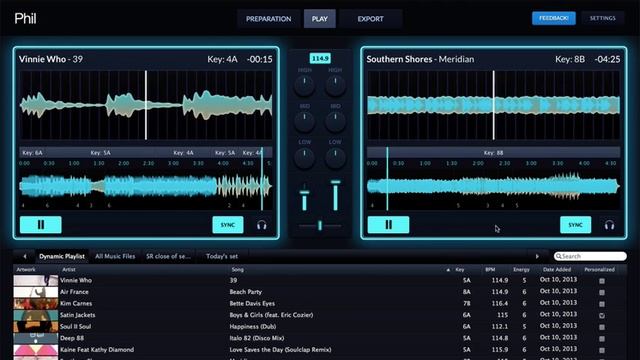The height and width of the screenshot is (360, 640).
Task: Click SYNC on the Vinnie Who deck
Action: pyautogui.click(x=228, y=225)
